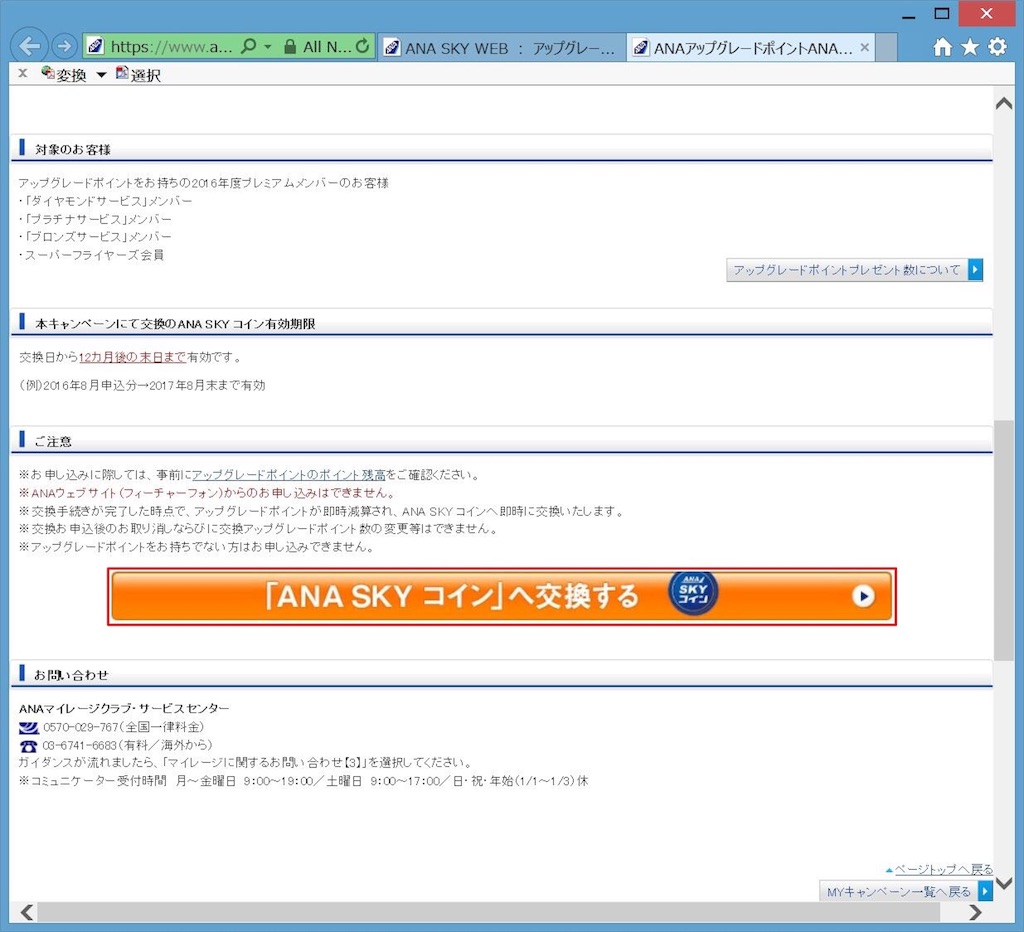1024x932 pixels.
Task: Click the お問い合わせ section heading
Action: pos(71,675)
